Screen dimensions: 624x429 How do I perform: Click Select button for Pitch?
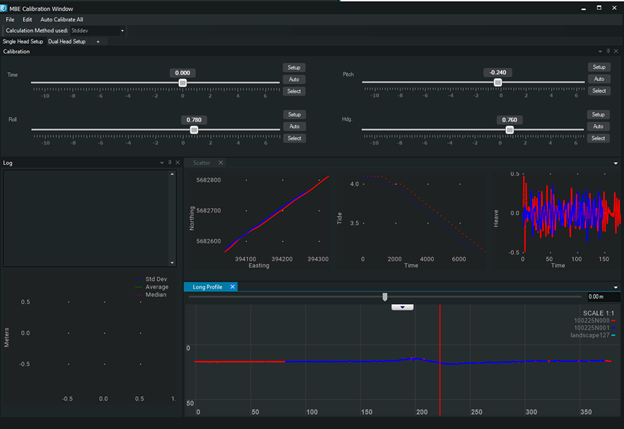(599, 91)
